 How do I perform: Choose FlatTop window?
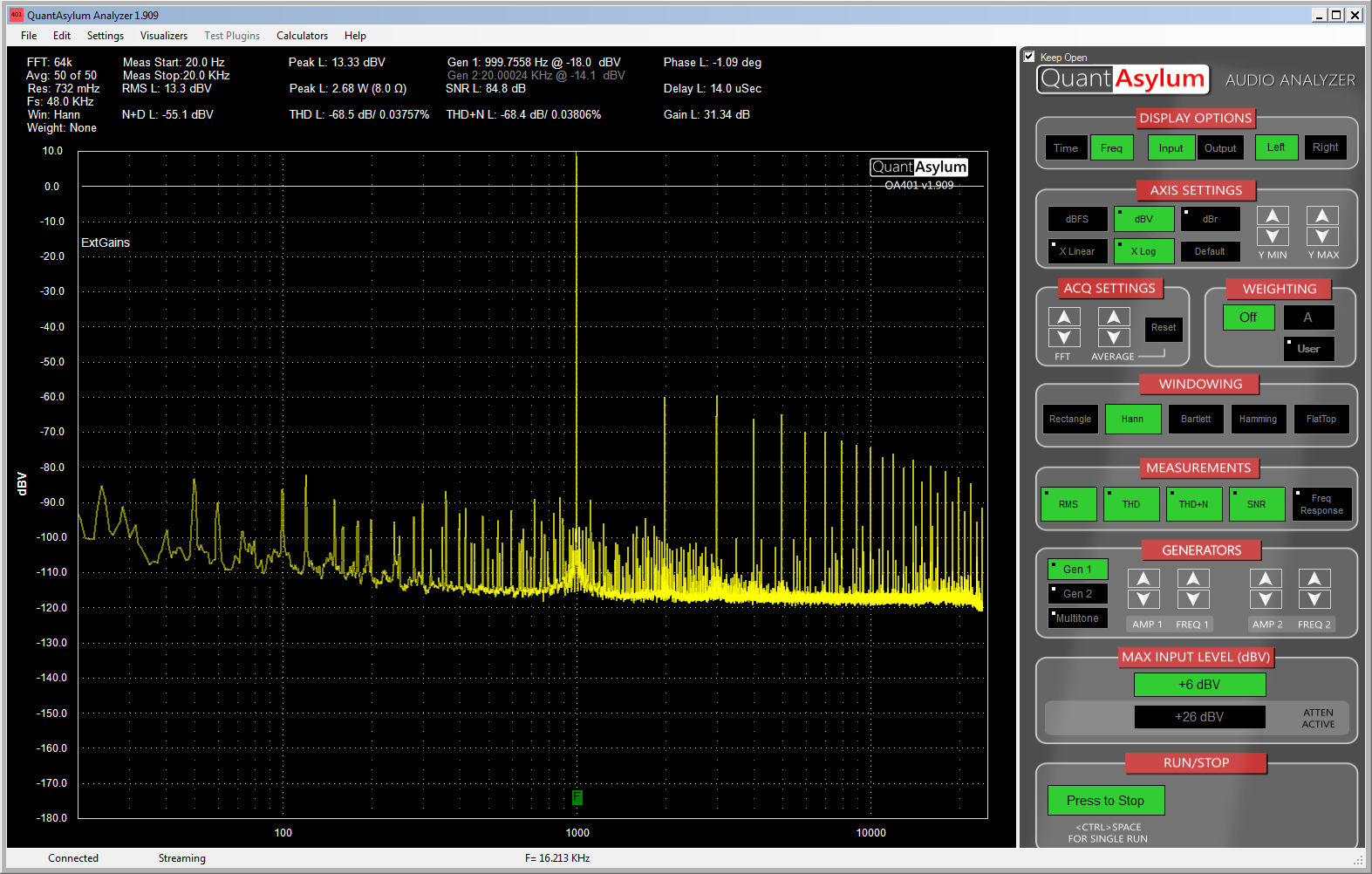click(1321, 420)
